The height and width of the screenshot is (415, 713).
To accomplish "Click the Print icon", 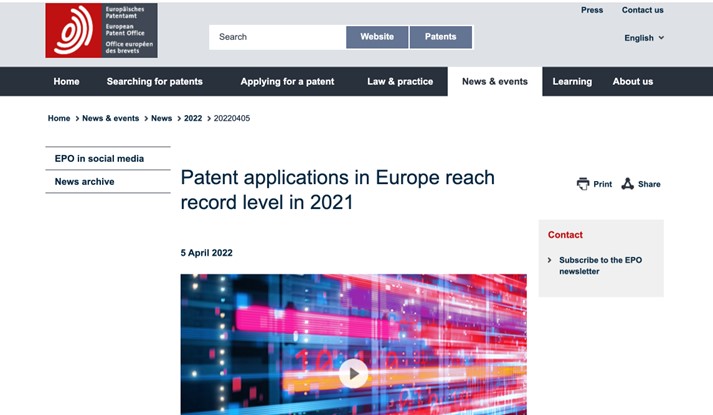I will coord(583,184).
